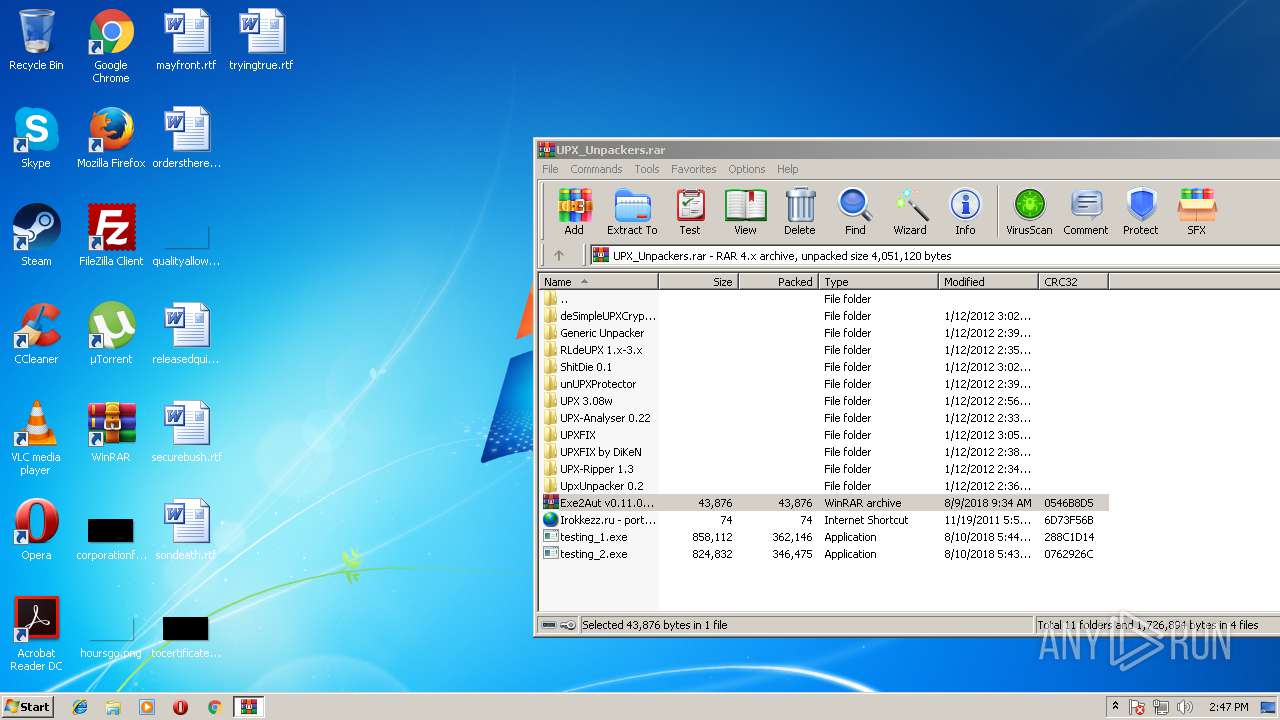Run the VirusScan toolbar icon
Image resolution: width=1280 pixels, height=720 pixels.
(1029, 212)
